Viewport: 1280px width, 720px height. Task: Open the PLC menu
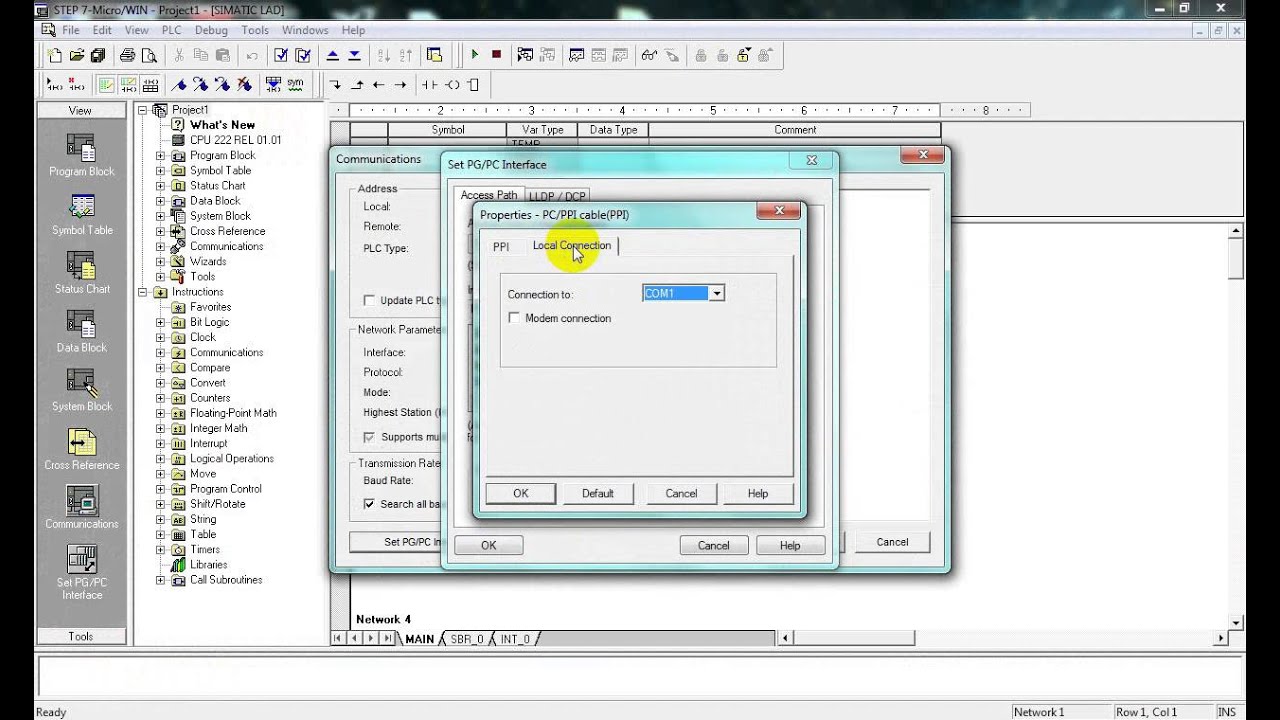(x=171, y=30)
